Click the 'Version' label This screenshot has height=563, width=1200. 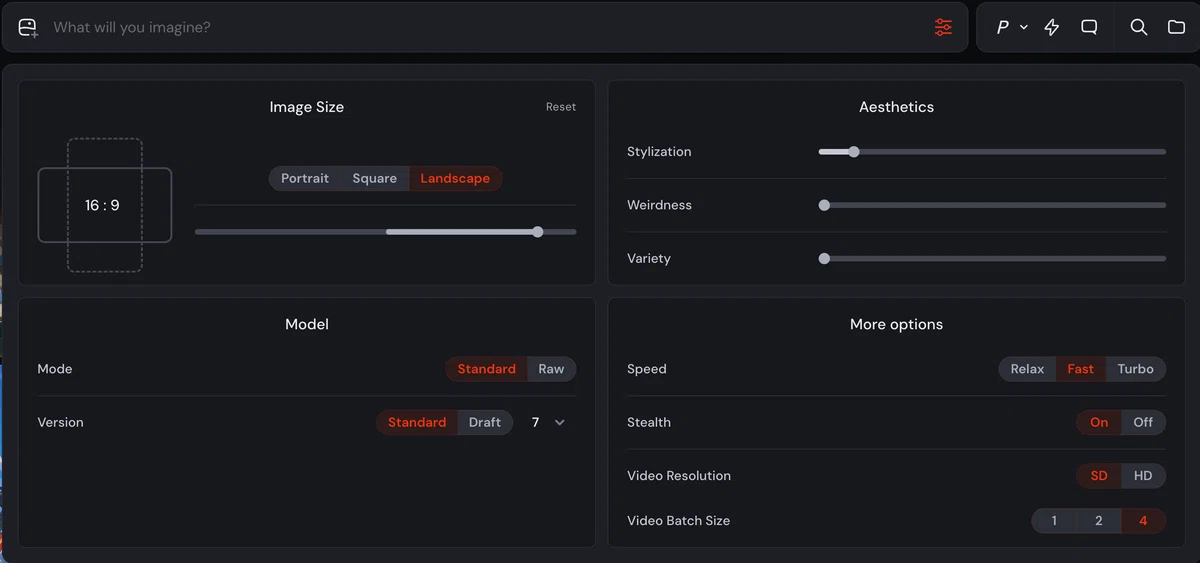click(60, 422)
